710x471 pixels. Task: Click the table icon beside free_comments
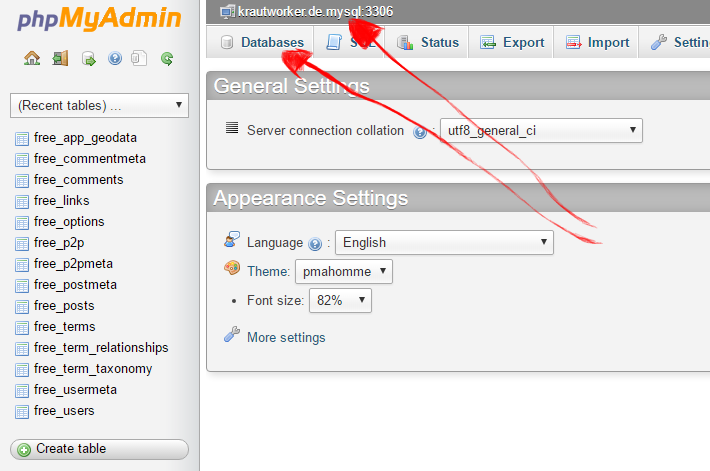[x=22, y=181]
